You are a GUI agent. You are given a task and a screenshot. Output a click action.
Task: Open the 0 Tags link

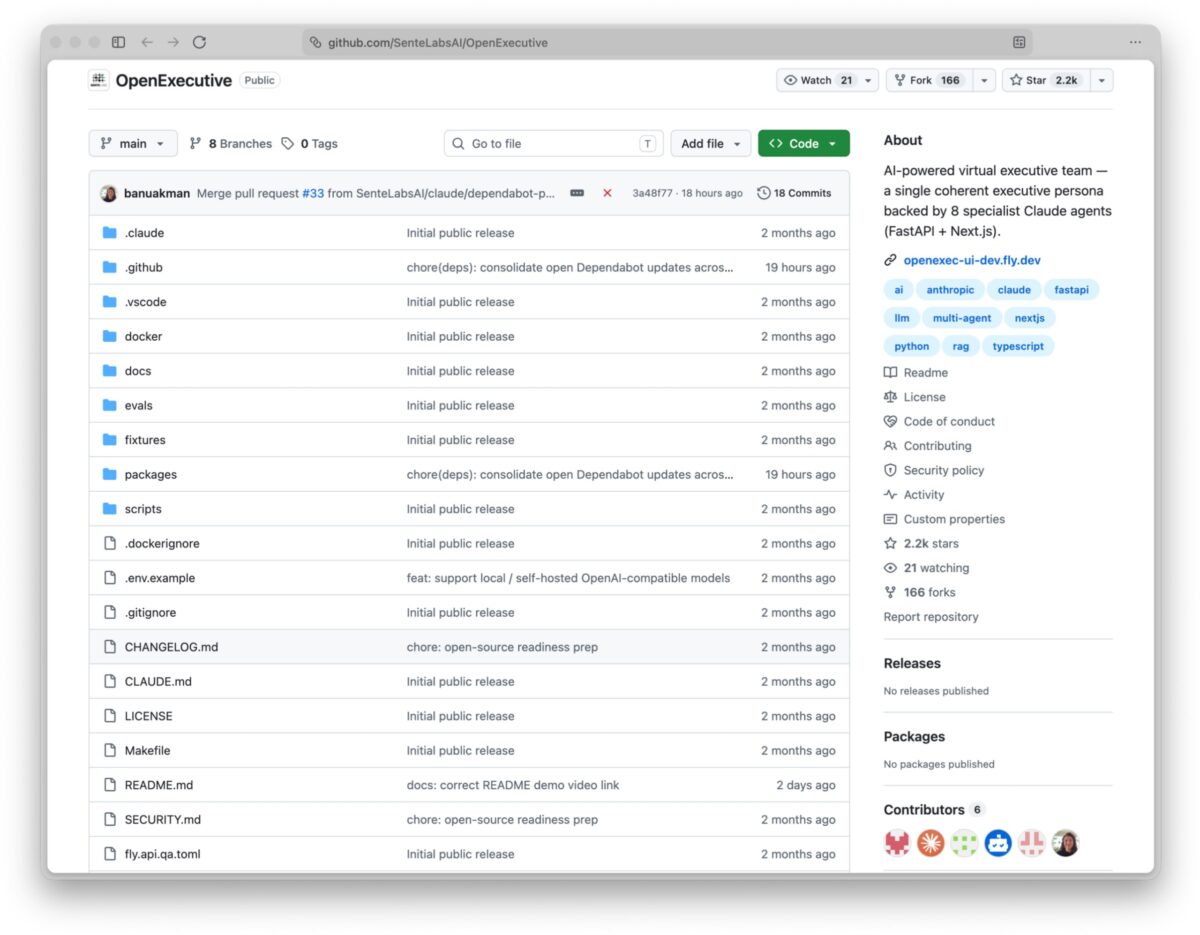[309, 144]
